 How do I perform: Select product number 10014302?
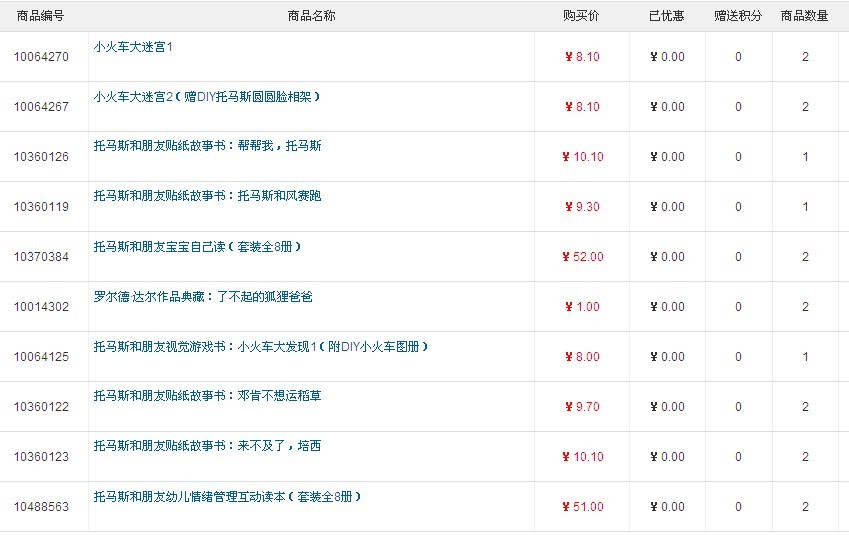click(x=41, y=307)
